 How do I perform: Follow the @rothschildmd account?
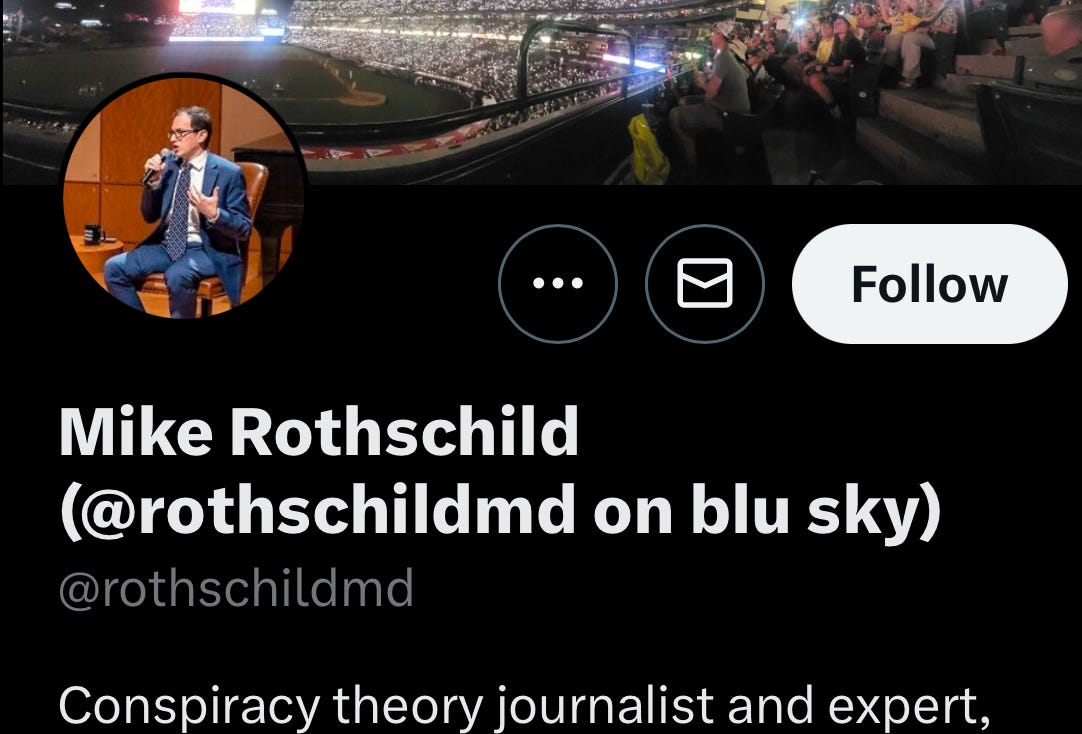pyautogui.click(x=929, y=284)
